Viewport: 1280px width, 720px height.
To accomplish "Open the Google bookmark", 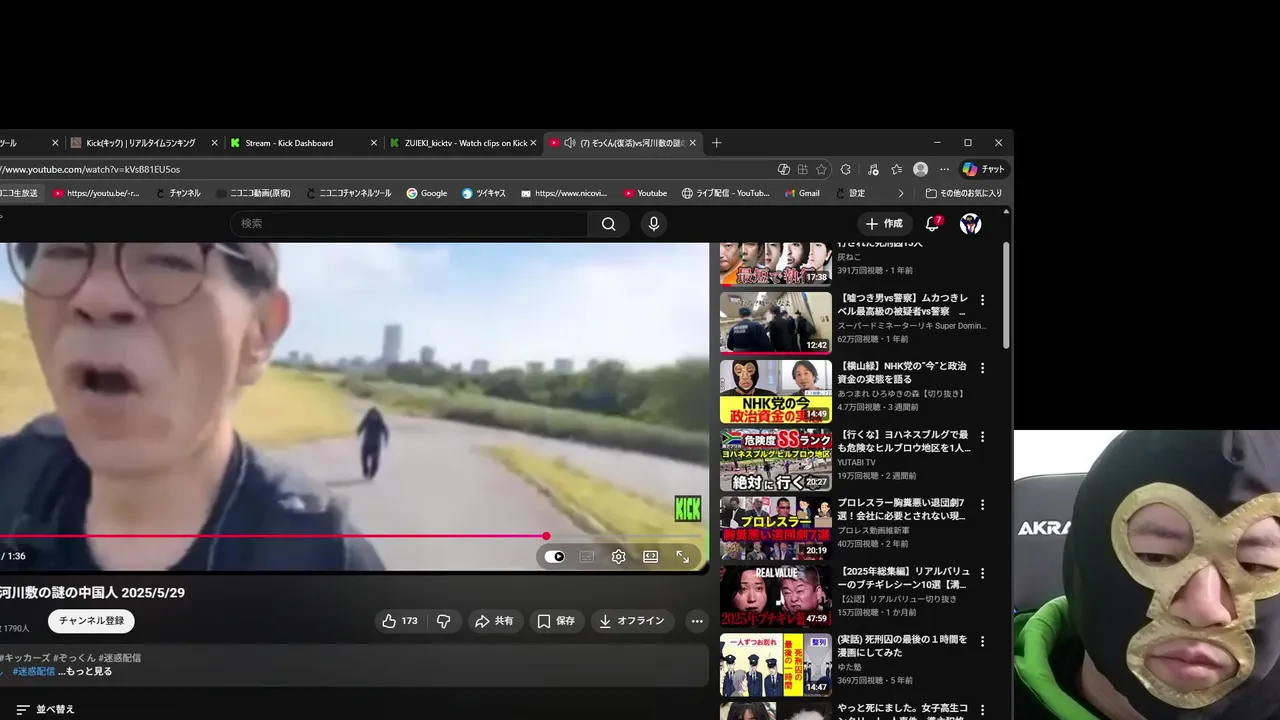I will click(x=426, y=193).
